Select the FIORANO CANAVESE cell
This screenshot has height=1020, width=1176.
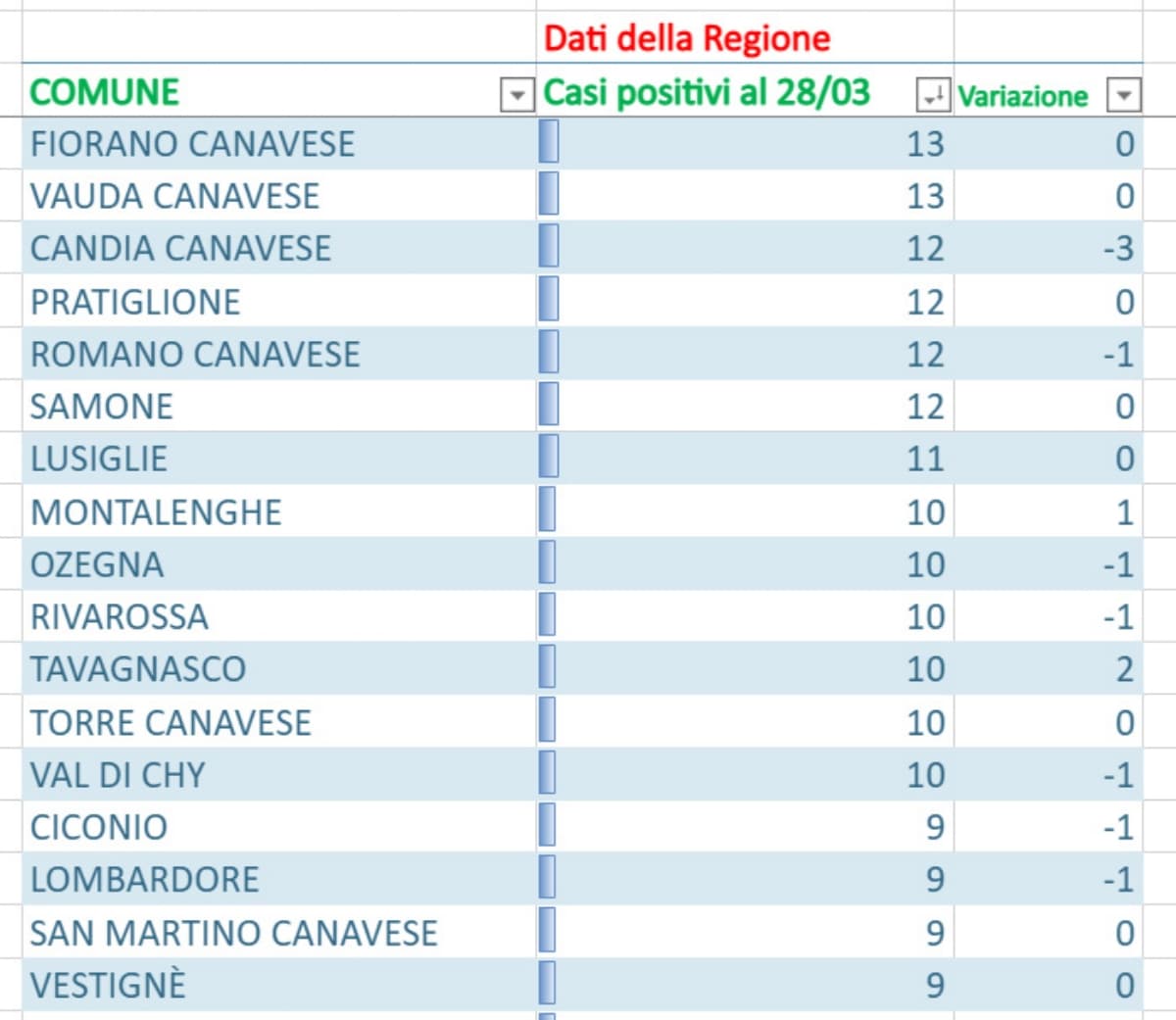click(192, 144)
